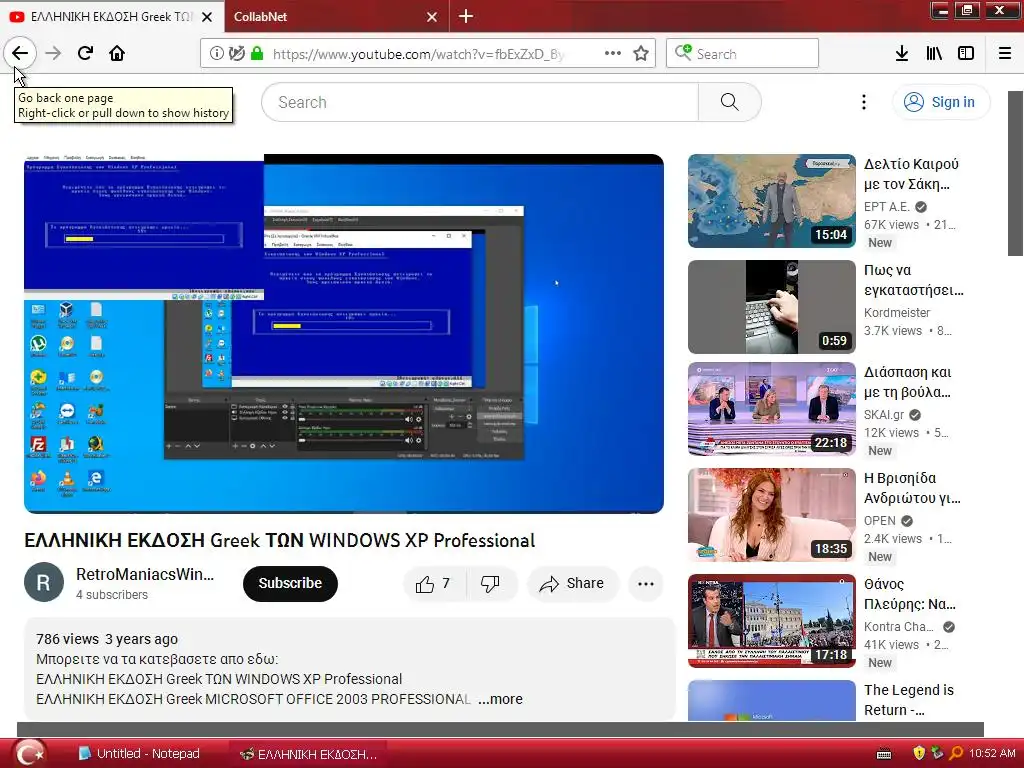The width and height of the screenshot is (1024, 768).
Task: Open the Firefox hamburger menu
Action: 1005,53
